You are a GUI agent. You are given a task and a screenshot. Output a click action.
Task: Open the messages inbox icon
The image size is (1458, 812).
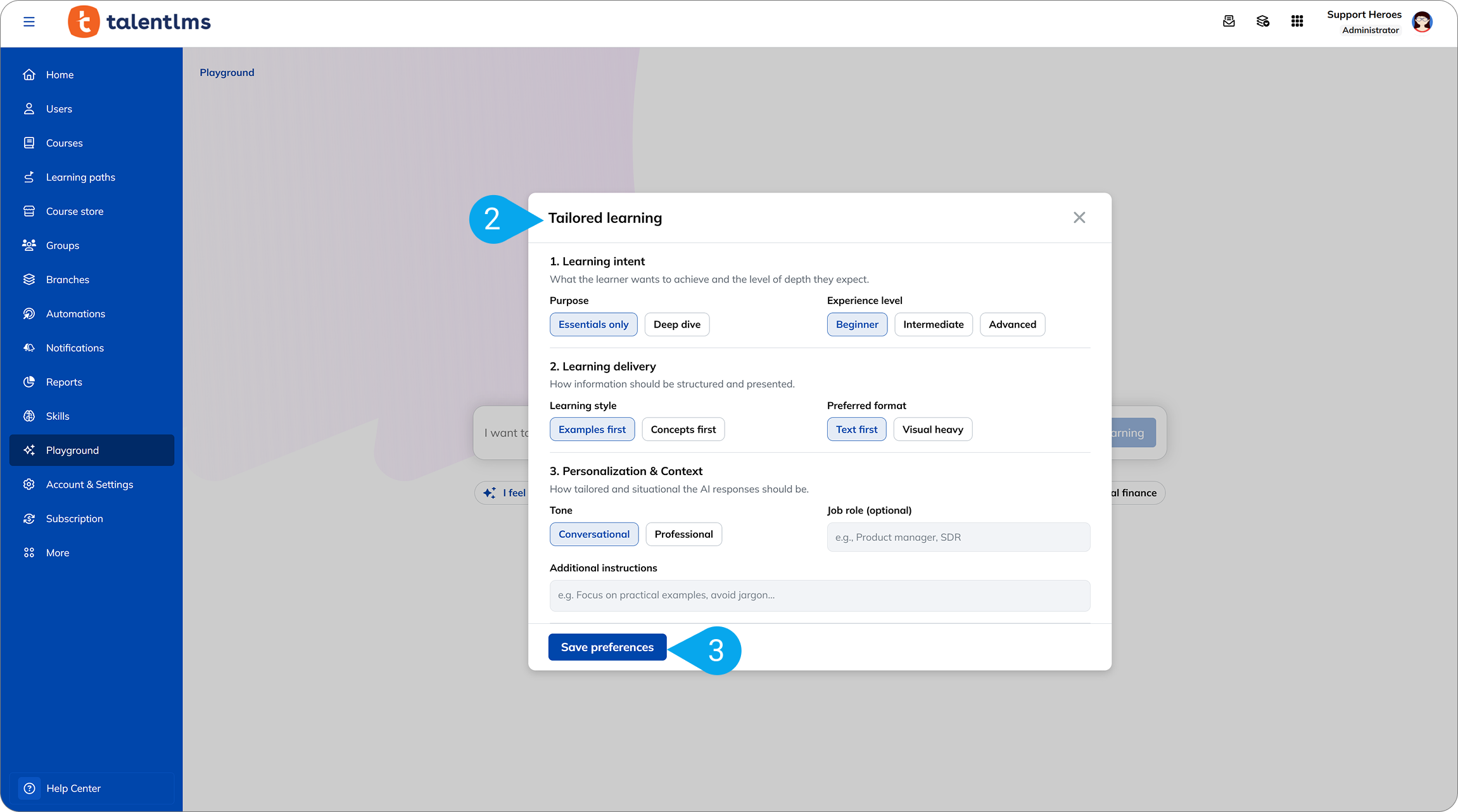(1229, 22)
